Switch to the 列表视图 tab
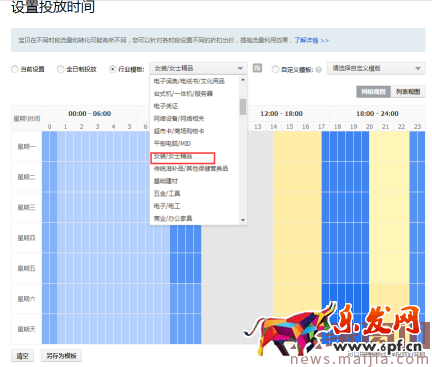432x367 pixels. pos(408,92)
